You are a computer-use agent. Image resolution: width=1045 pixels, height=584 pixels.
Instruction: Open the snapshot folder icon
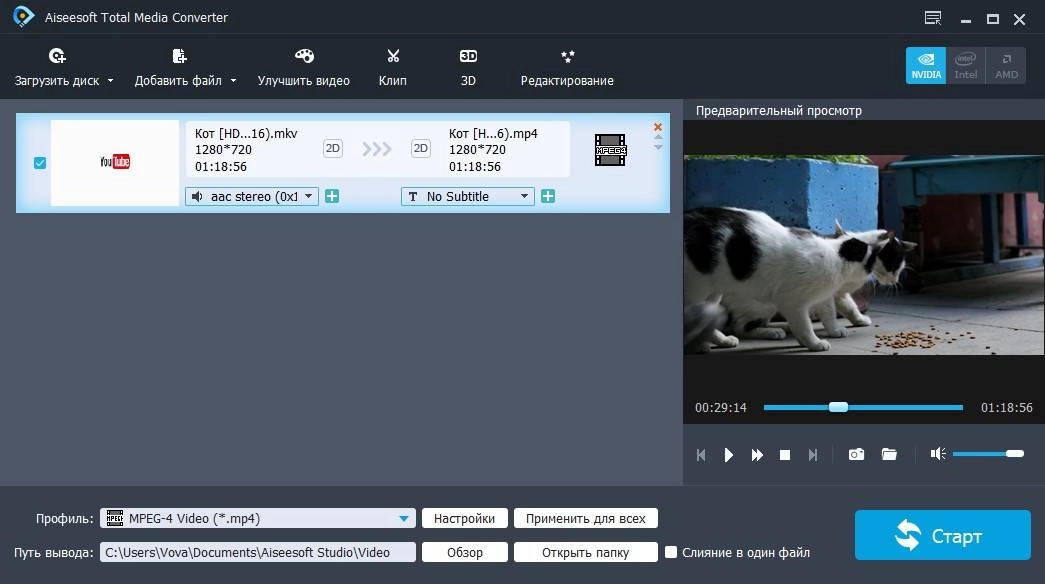point(889,455)
